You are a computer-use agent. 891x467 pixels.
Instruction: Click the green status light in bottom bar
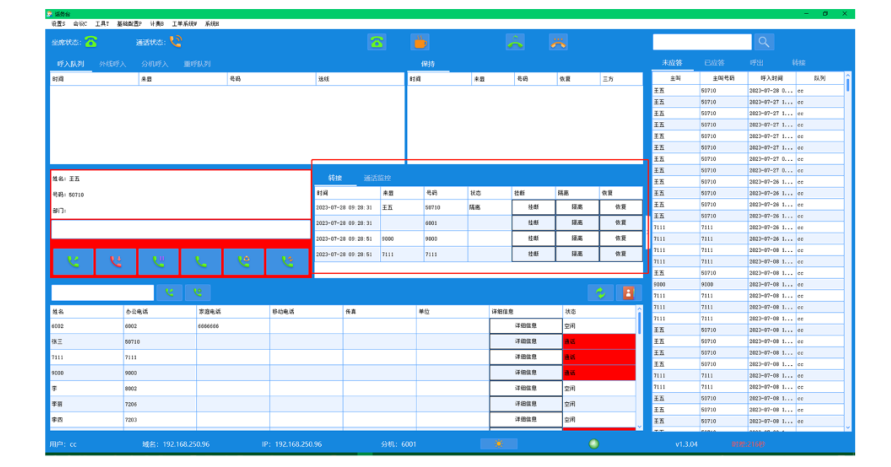pyautogui.click(x=594, y=443)
